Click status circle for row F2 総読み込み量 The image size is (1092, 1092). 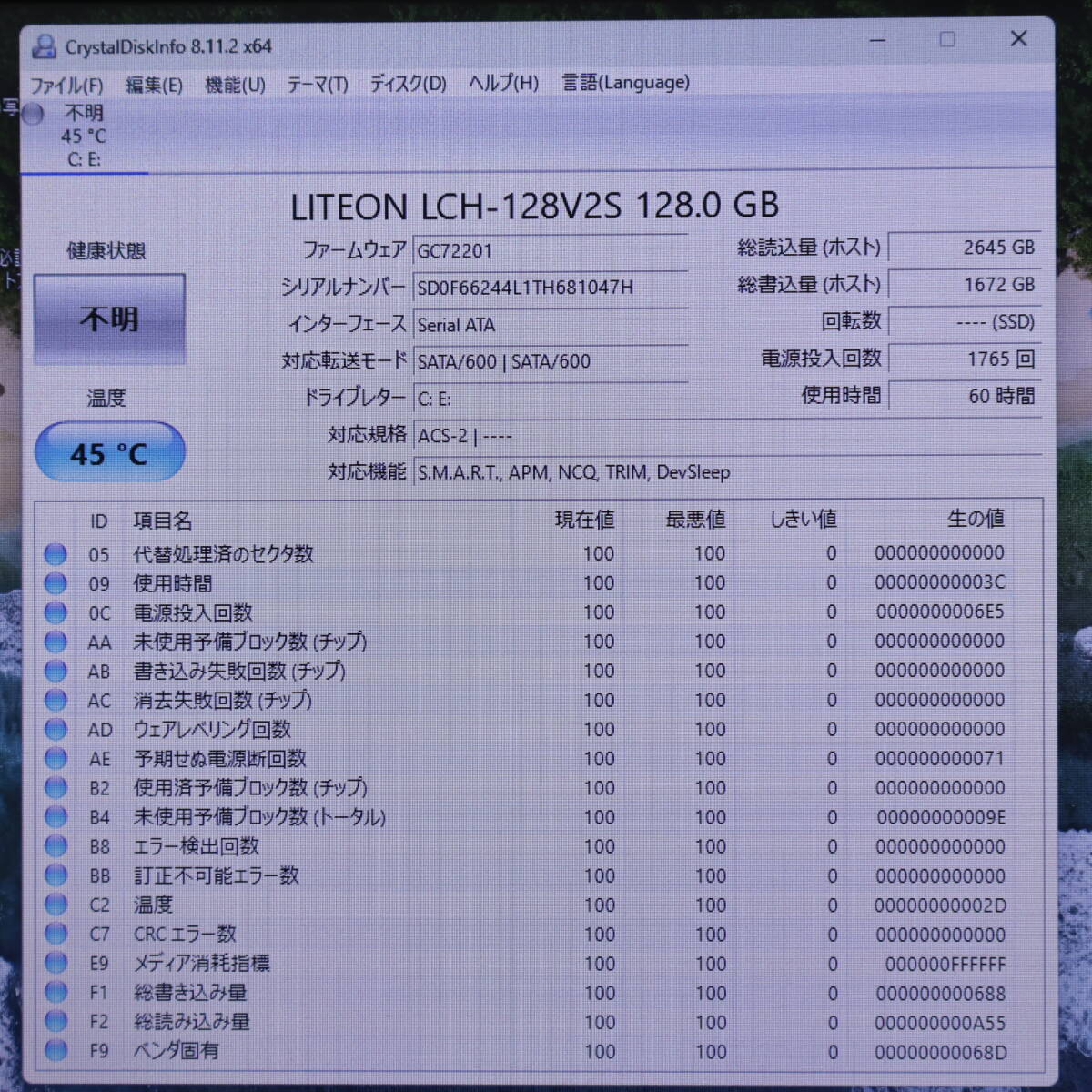56,1021
